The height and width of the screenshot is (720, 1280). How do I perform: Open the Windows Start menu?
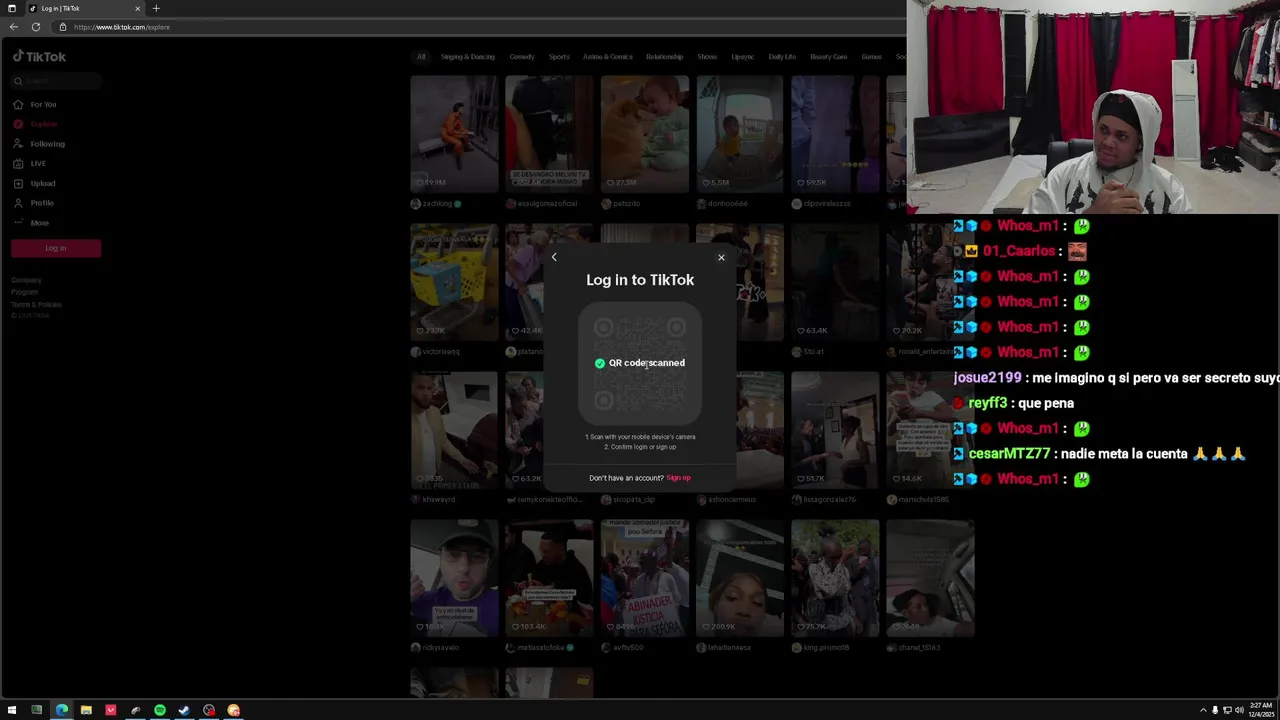12,710
